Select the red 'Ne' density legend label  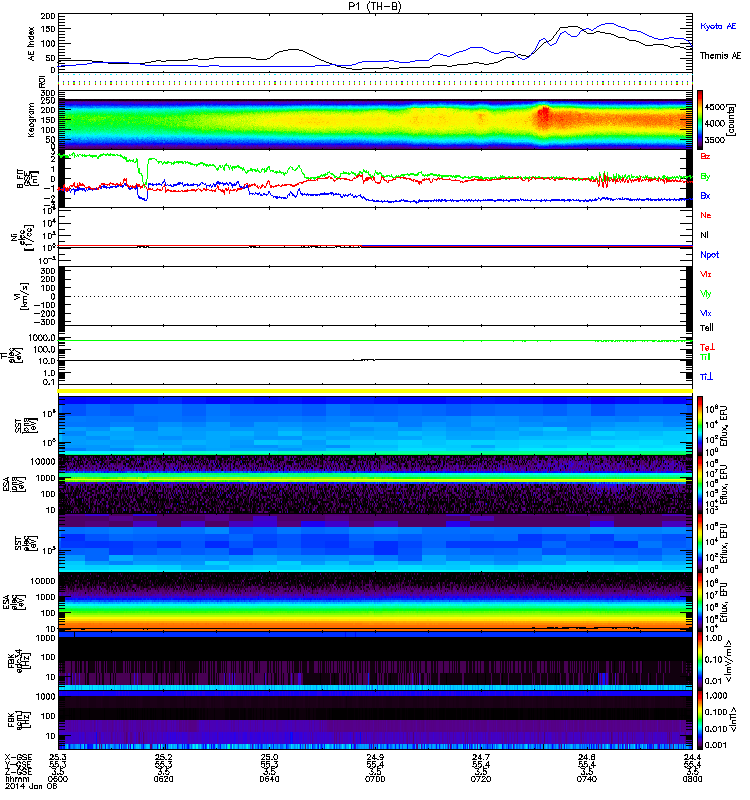[706, 215]
